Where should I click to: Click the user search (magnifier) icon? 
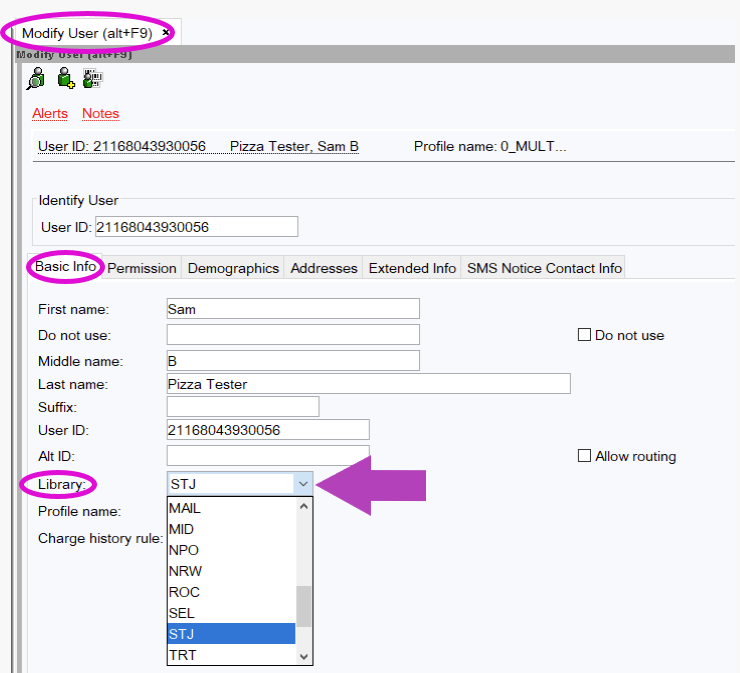point(35,78)
